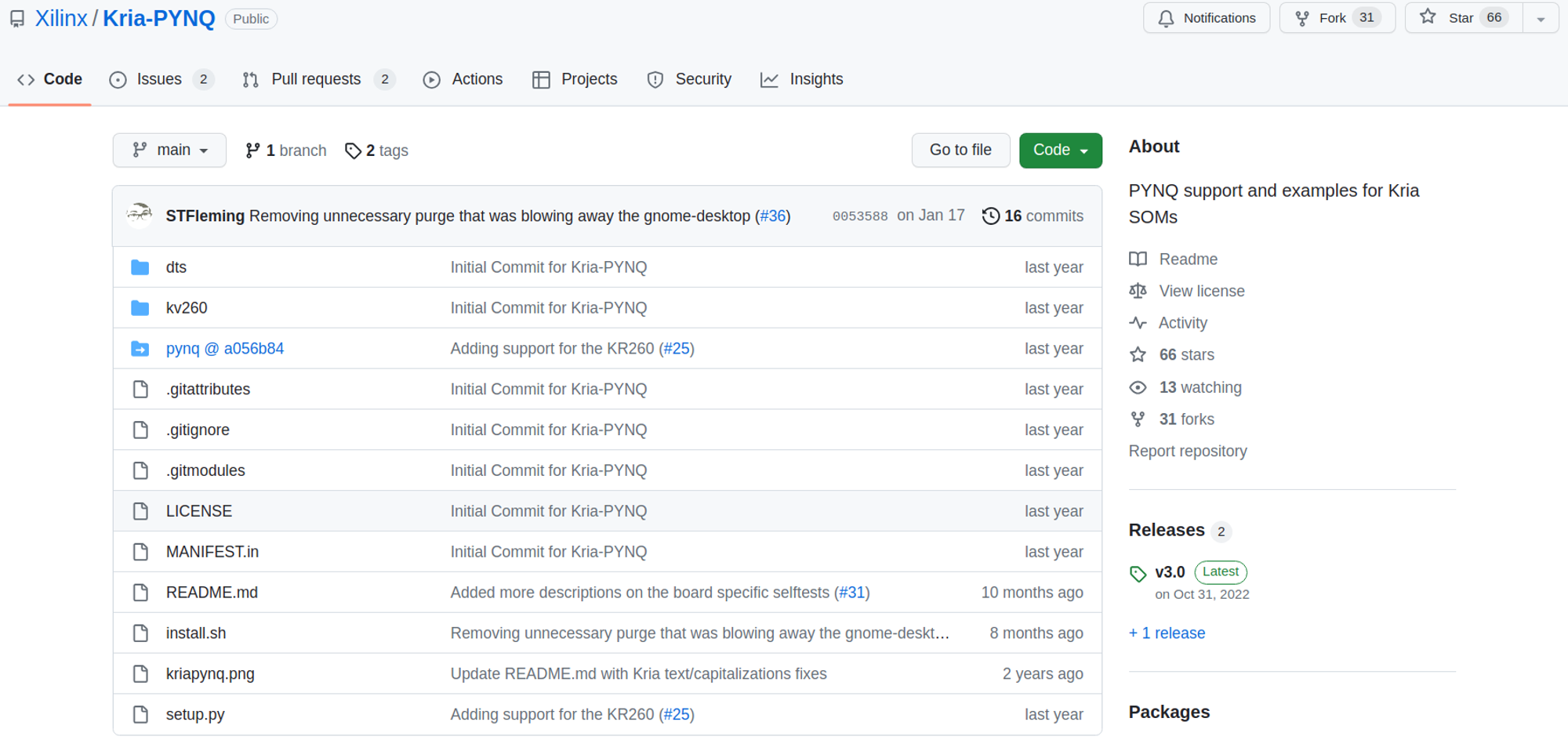Click #25 in the setup.py row

[x=677, y=715]
